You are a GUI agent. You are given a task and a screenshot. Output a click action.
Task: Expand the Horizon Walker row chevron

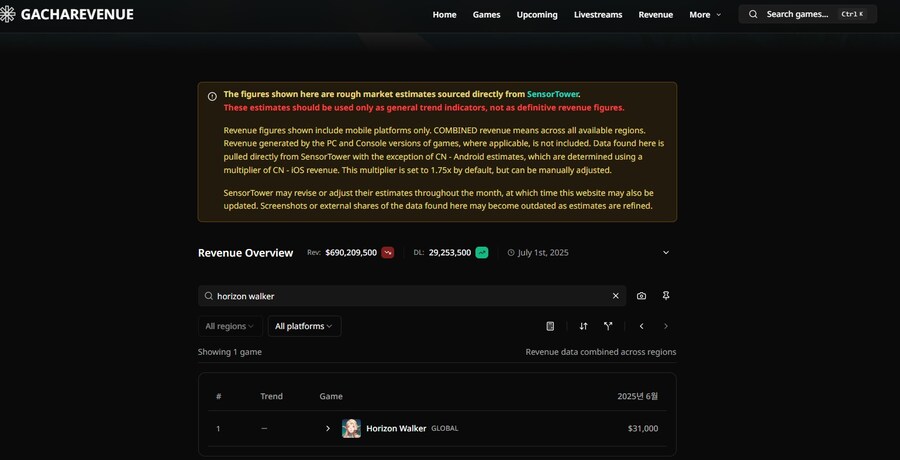tap(328, 428)
